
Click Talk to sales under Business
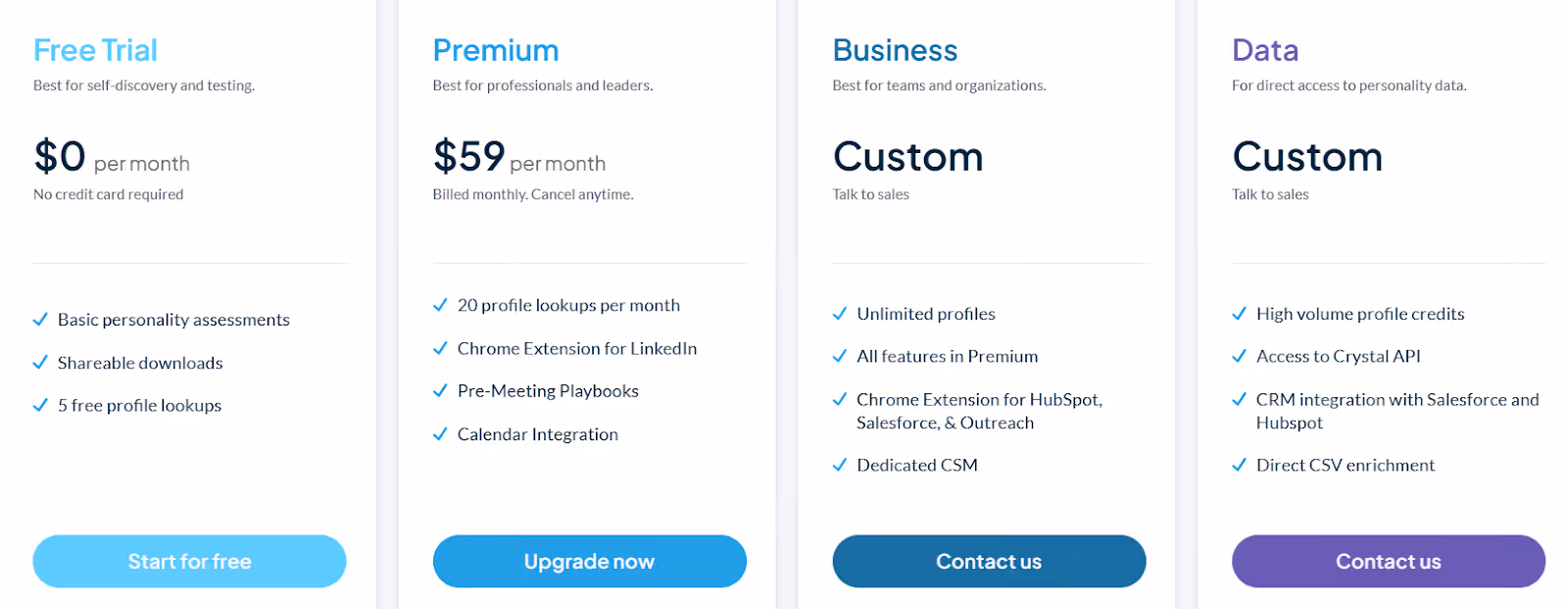pyautogui.click(x=870, y=194)
